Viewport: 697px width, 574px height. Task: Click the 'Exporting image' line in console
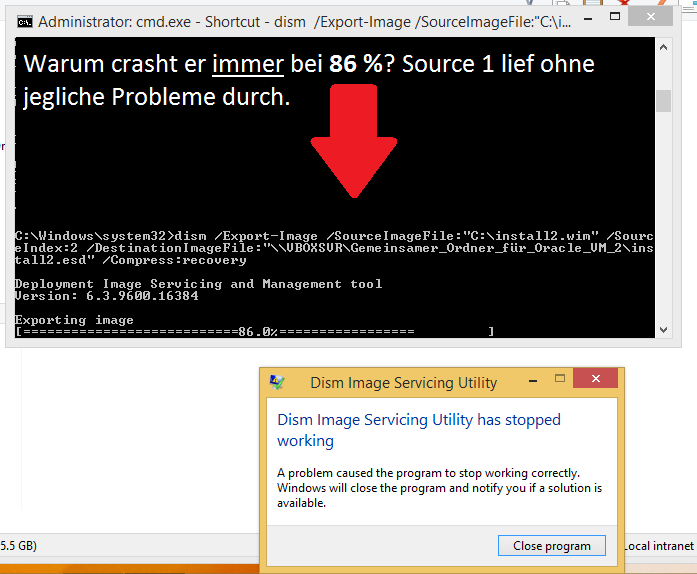coord(74,320)
